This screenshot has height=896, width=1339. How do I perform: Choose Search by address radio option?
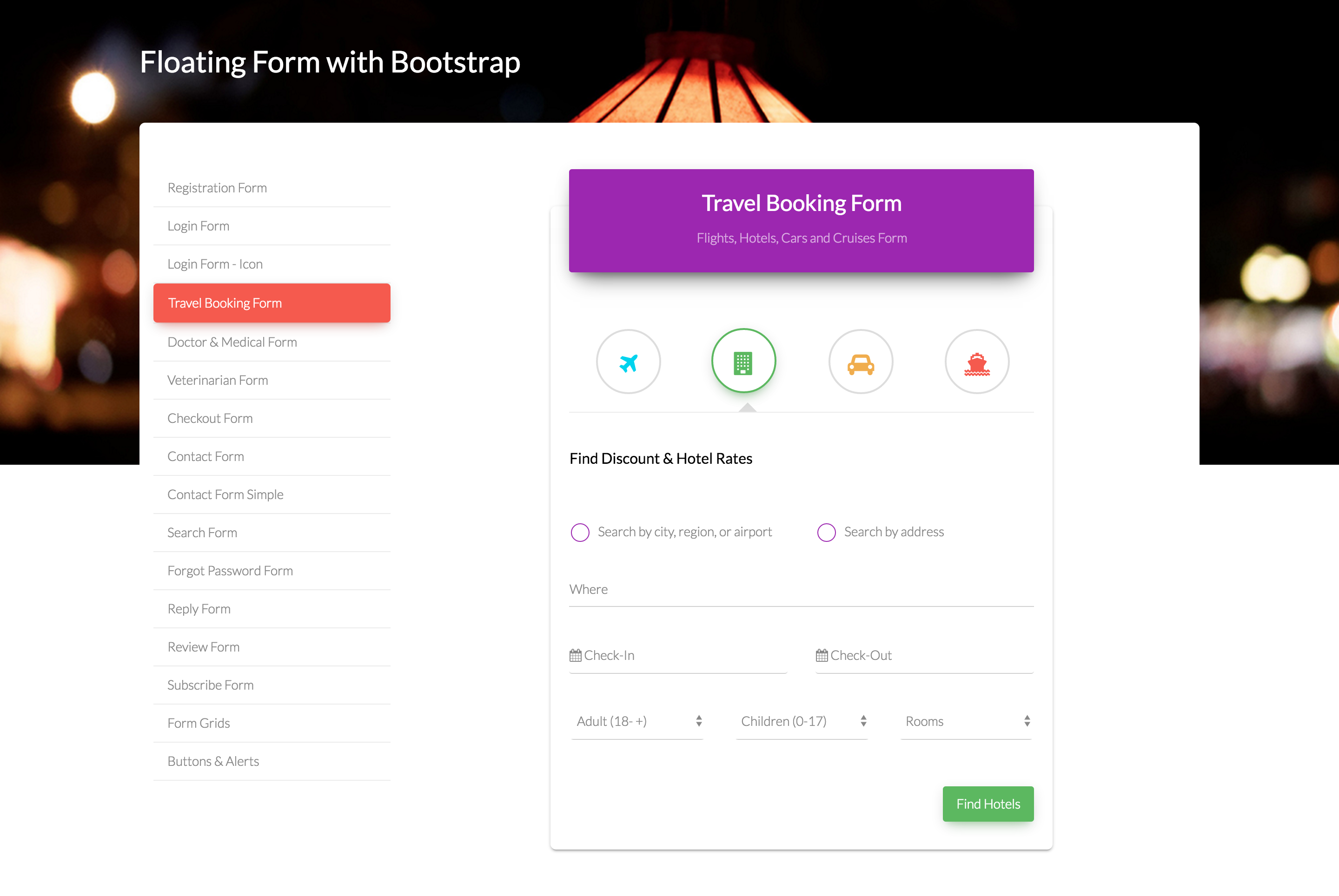(827, 532)
